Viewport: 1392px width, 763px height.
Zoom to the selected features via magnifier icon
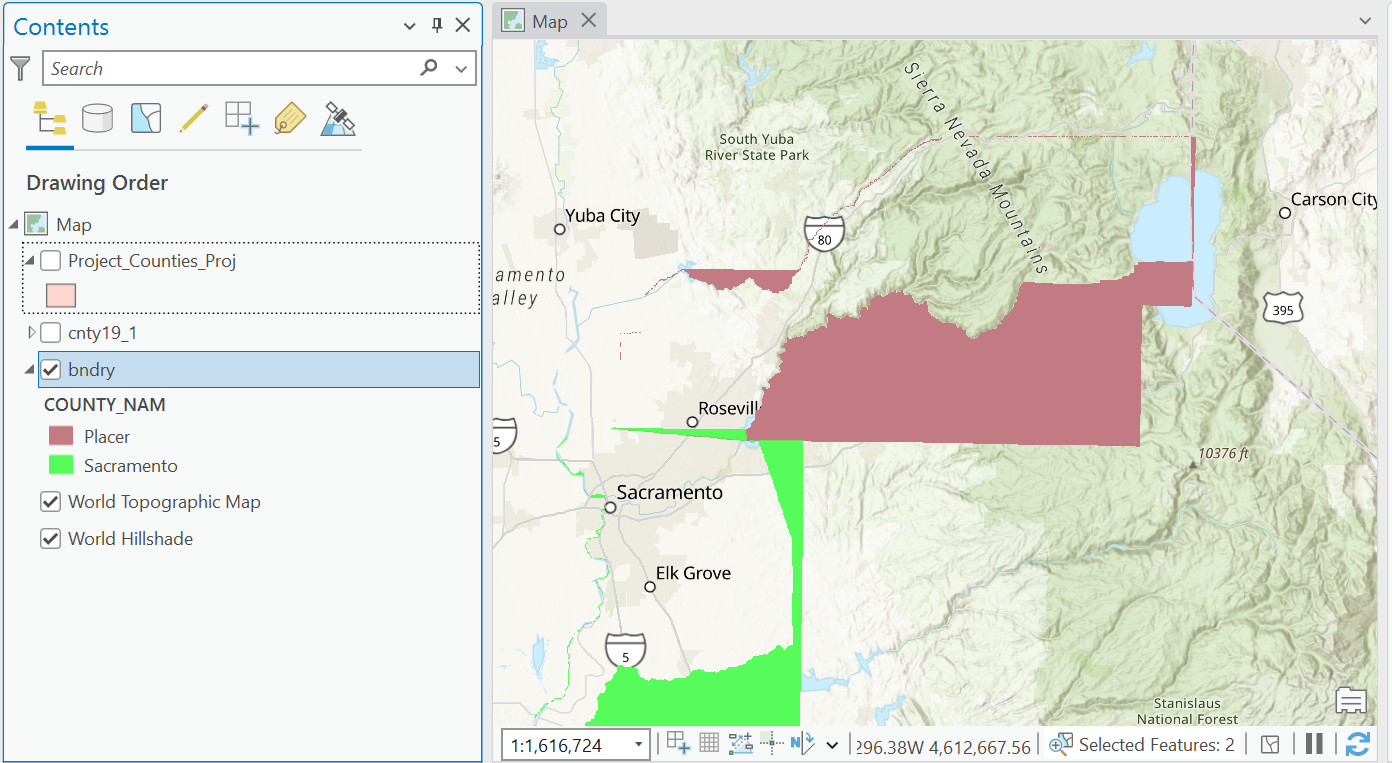tap(1060, 744)
